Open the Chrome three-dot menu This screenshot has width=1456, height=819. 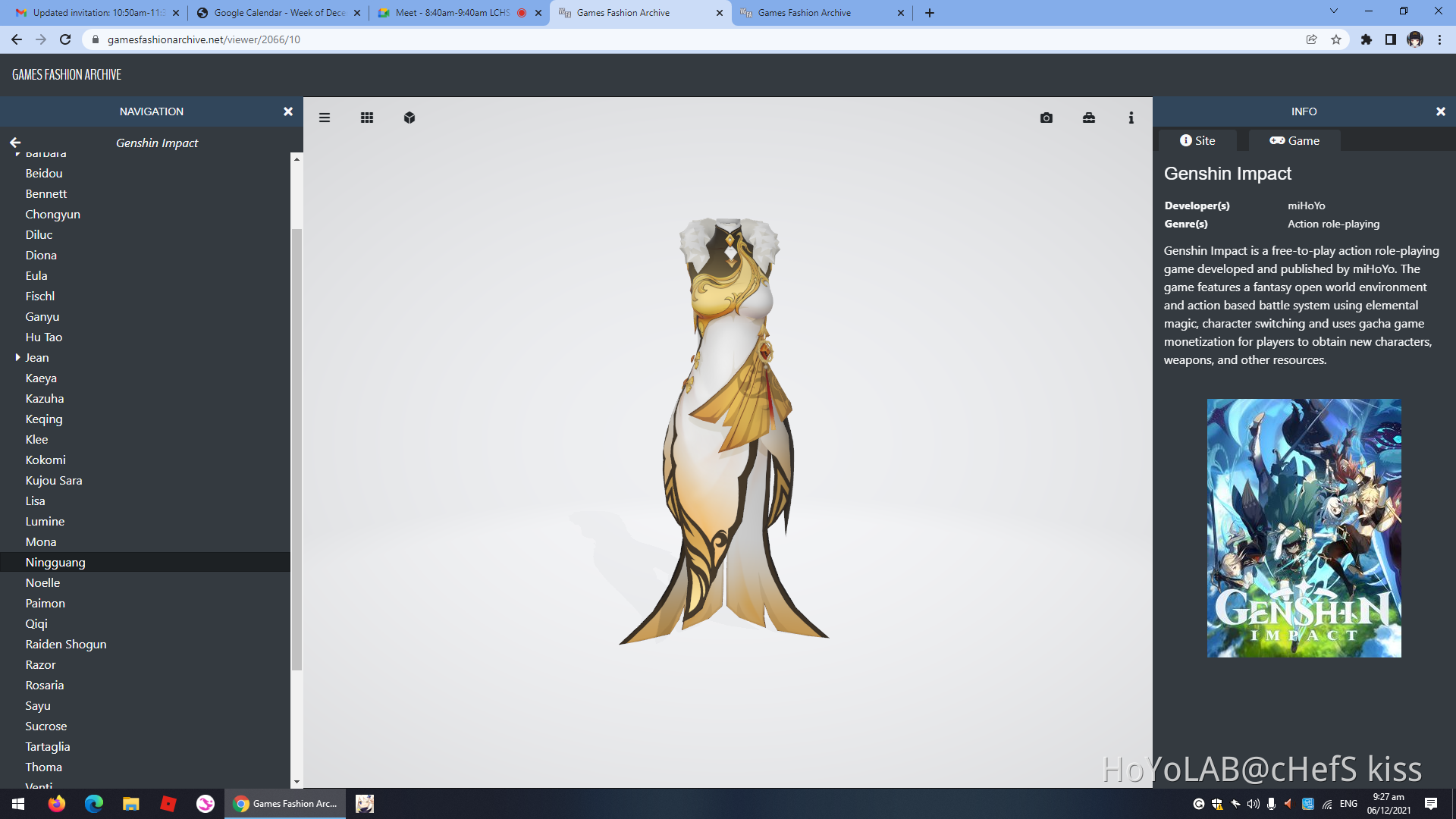click(x=1440, y=39)
